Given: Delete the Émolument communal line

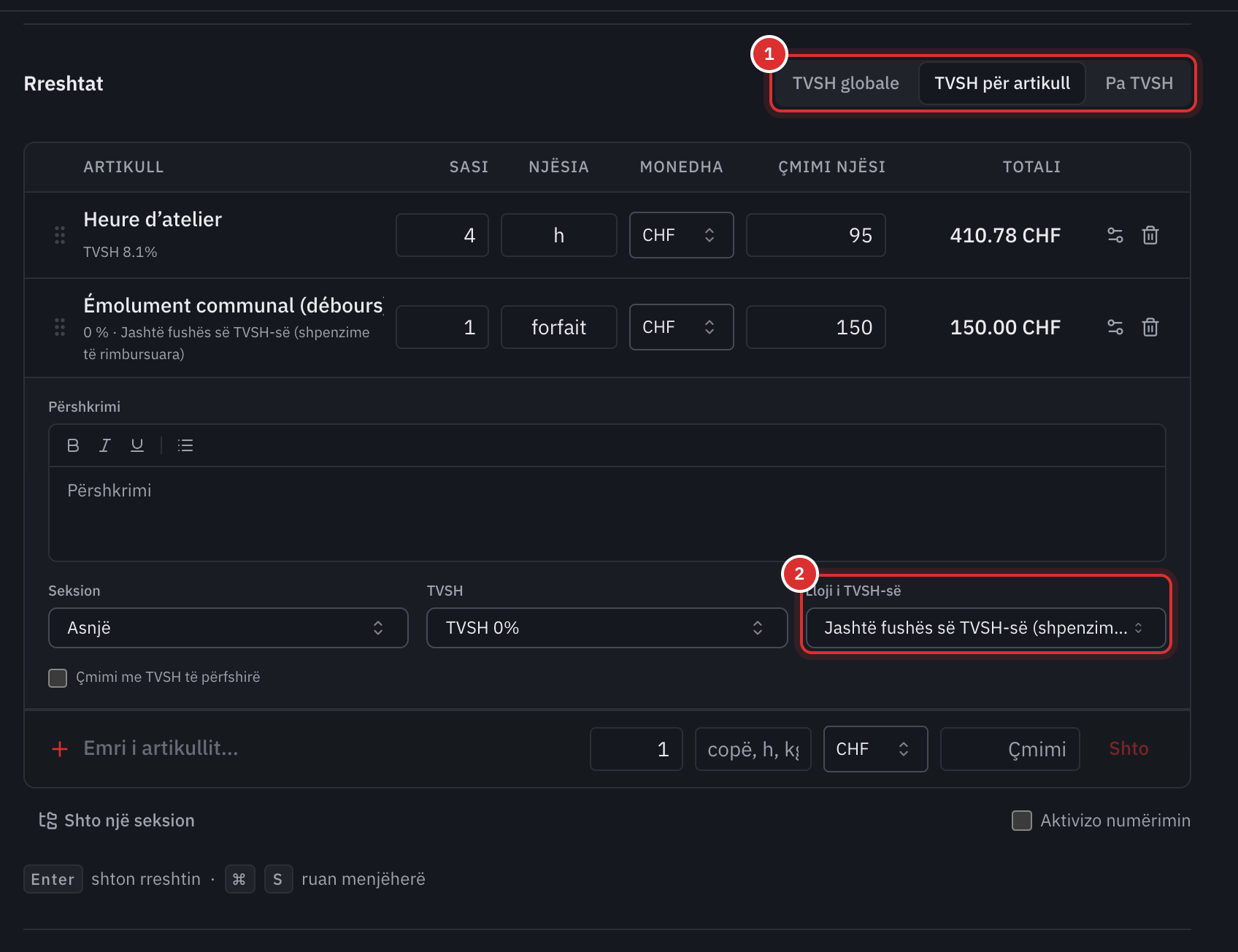Looking at the screenshot, I should coord(1150,327).
